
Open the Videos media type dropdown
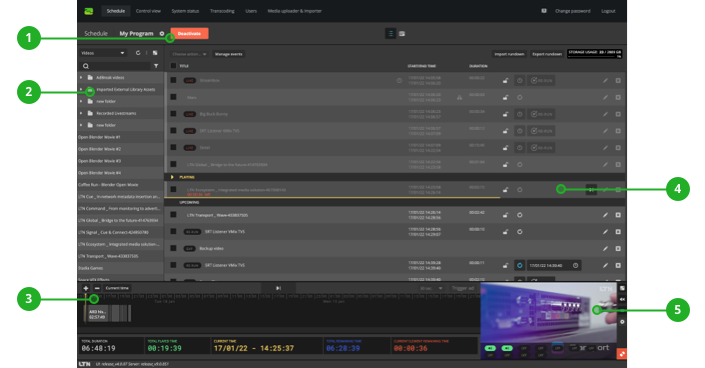tap(103, 53)
